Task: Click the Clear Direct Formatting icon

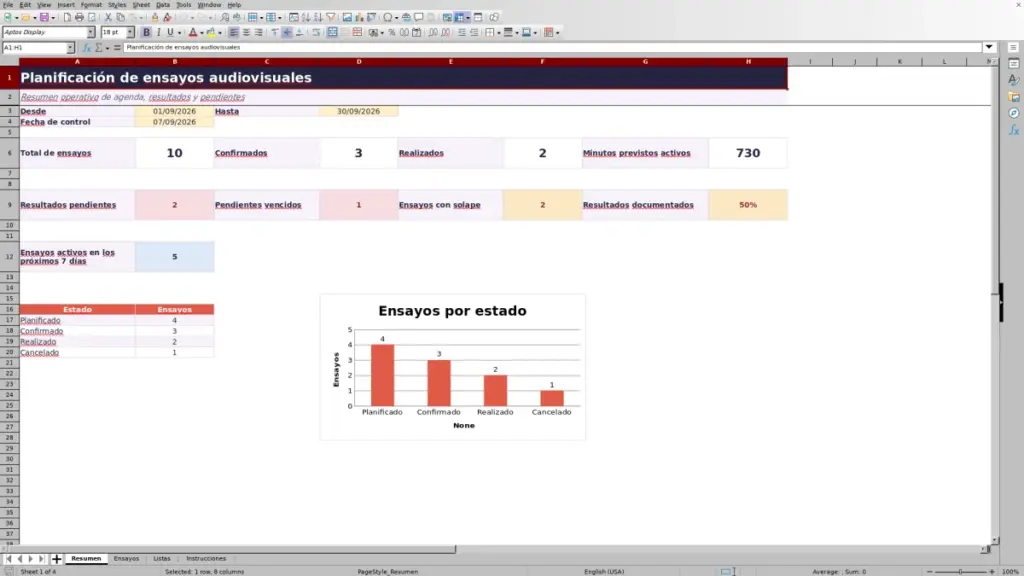Action: coord(167,18)
